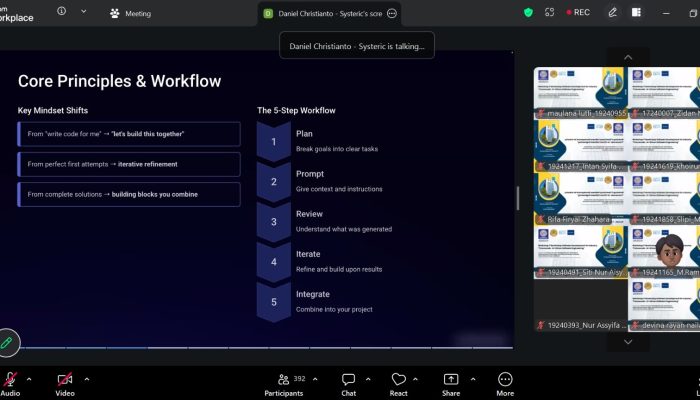Select the 19241858_Slipi participant thumbnail

(x=664, y=199)
